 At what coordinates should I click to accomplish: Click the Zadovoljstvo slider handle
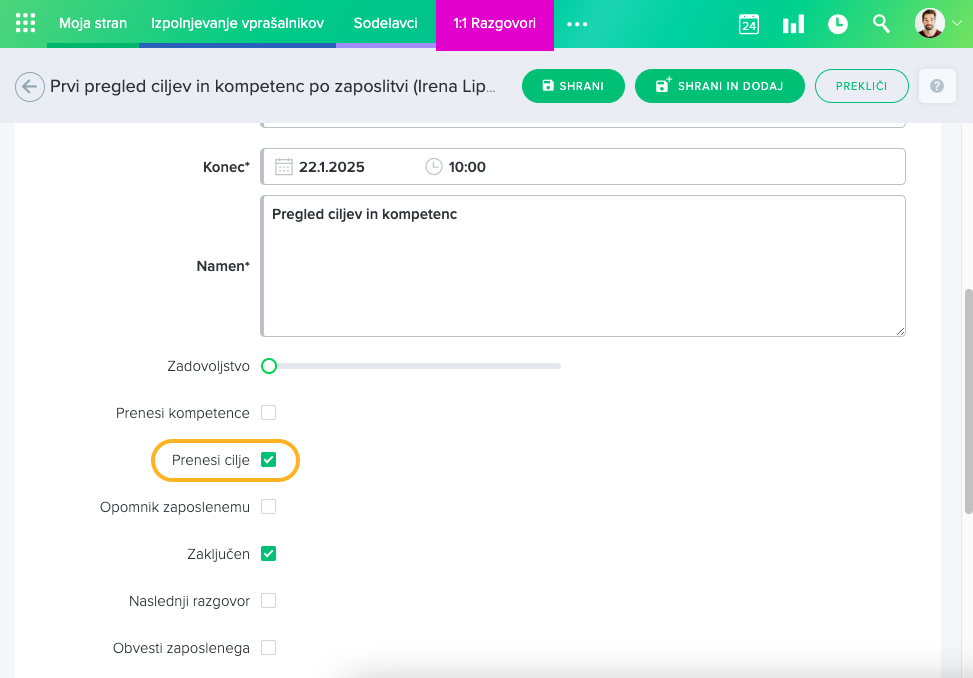click(x=268, y=366)
